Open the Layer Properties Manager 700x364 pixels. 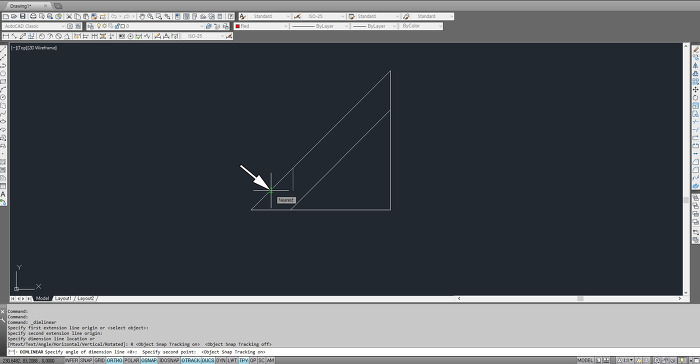pyautogui.click(x=91, y=26)
